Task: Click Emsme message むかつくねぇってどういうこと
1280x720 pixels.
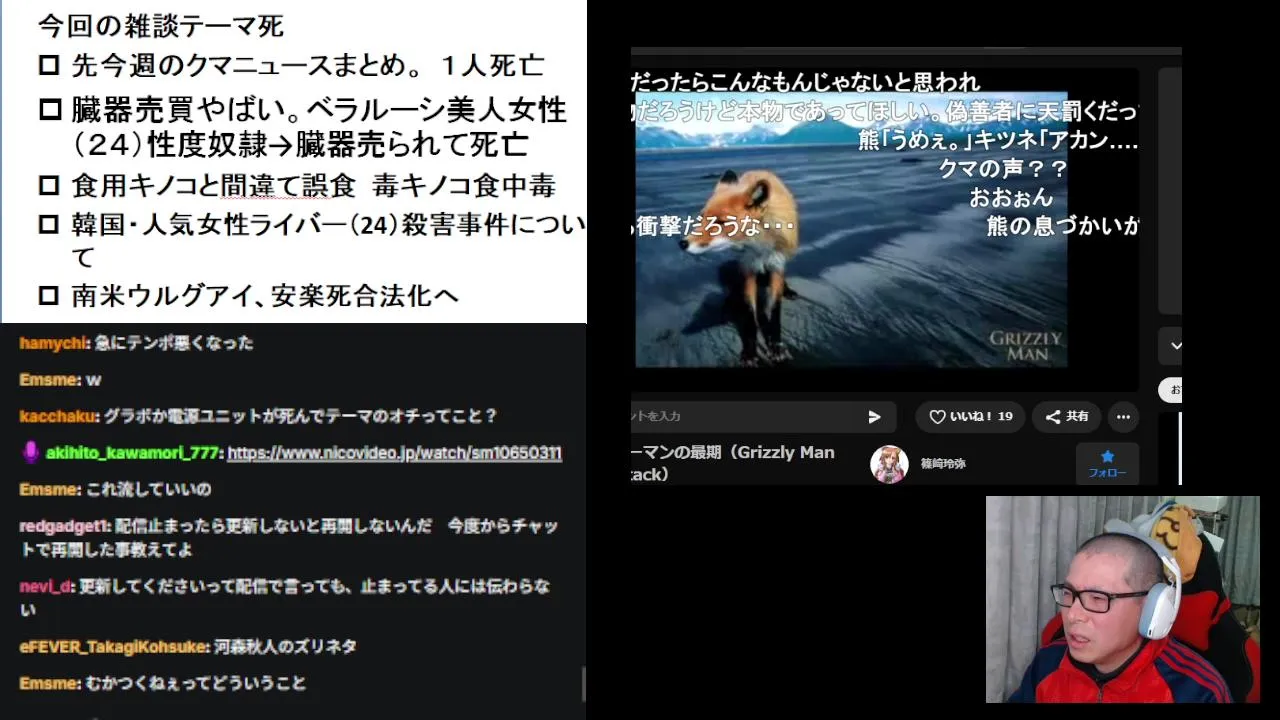Action: point(196,684)
